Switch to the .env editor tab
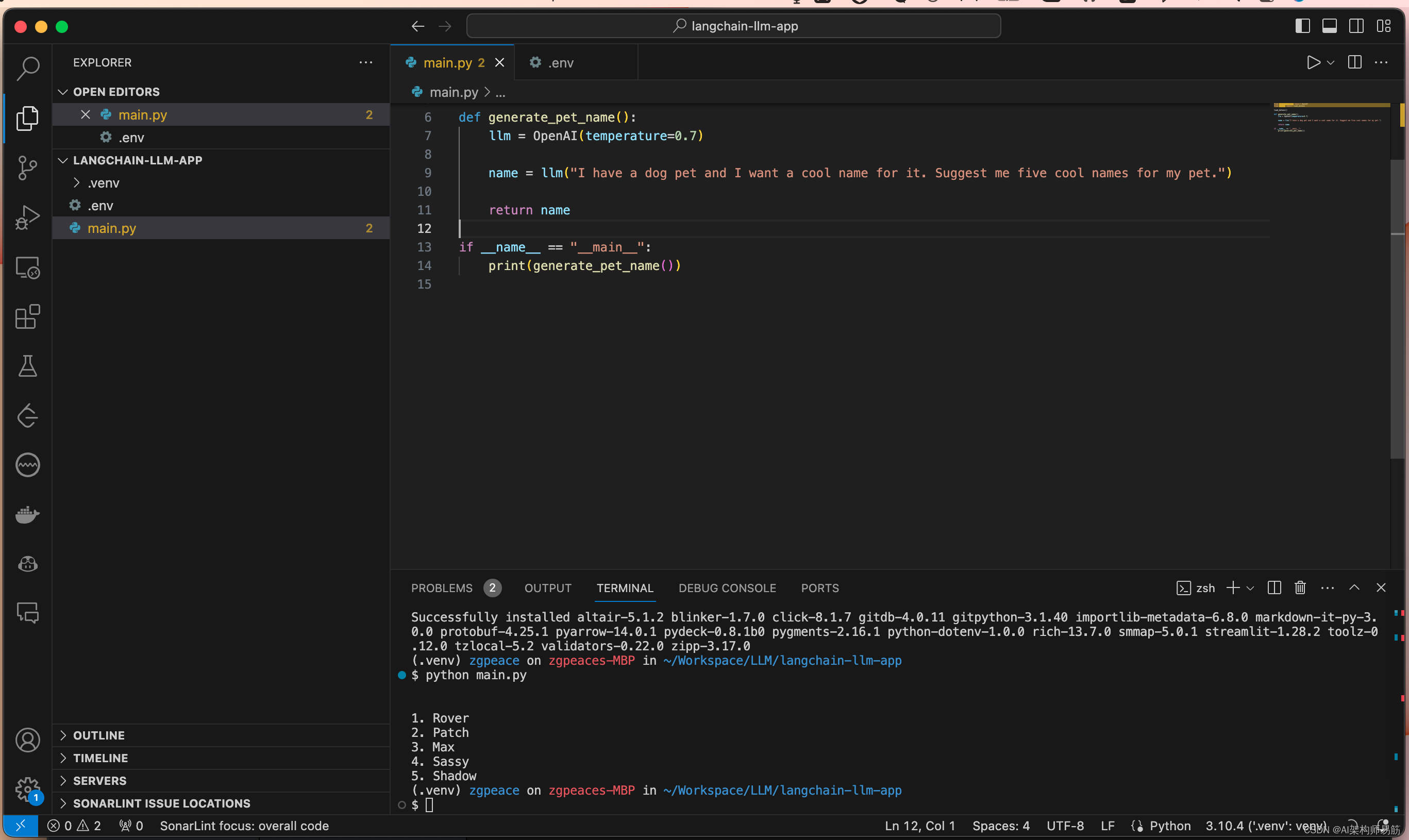This screenshot has height=840, width=1409. pyautogui.click(x=576, y=62)
